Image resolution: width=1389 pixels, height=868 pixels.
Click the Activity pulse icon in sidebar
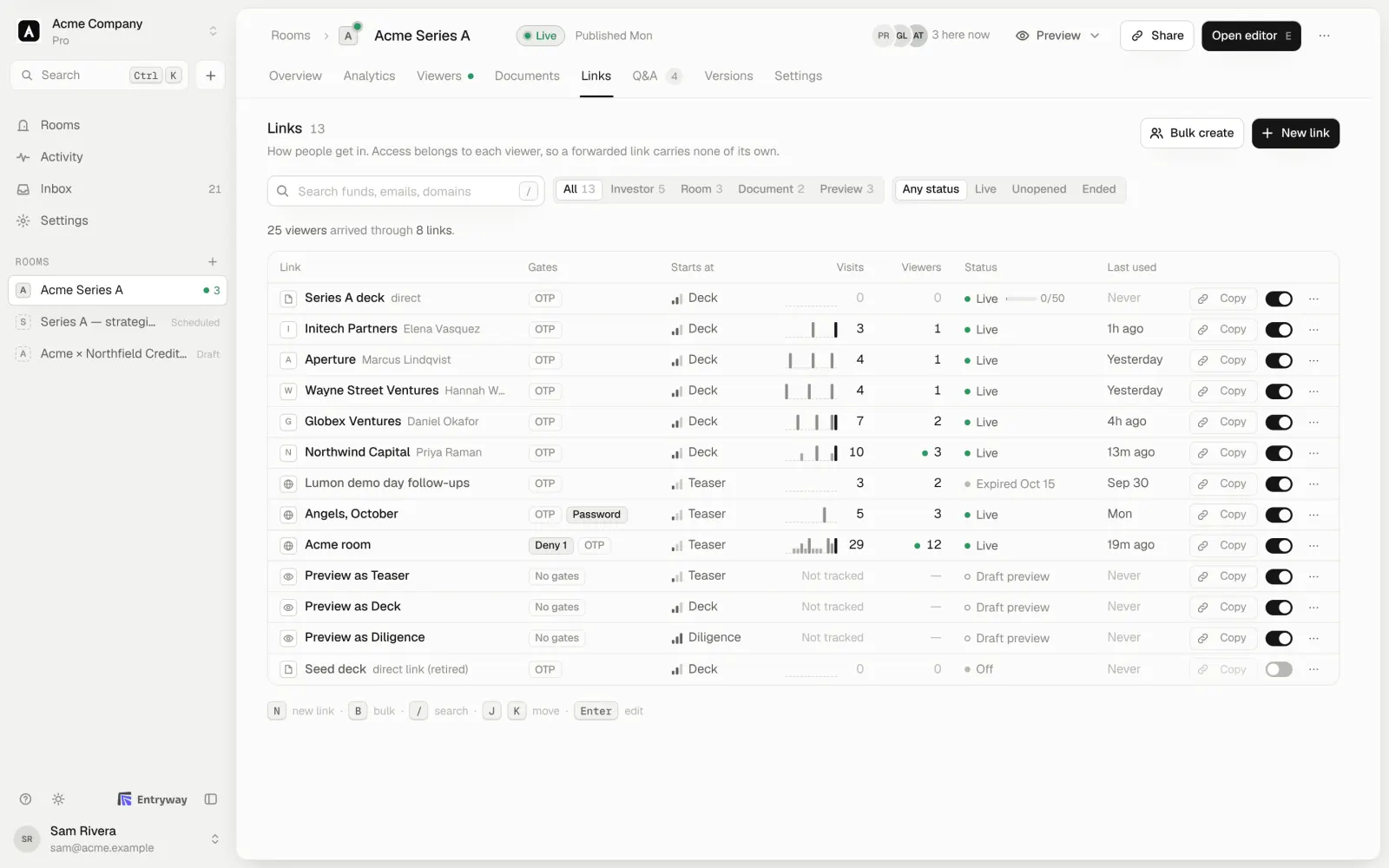point(23,157)
